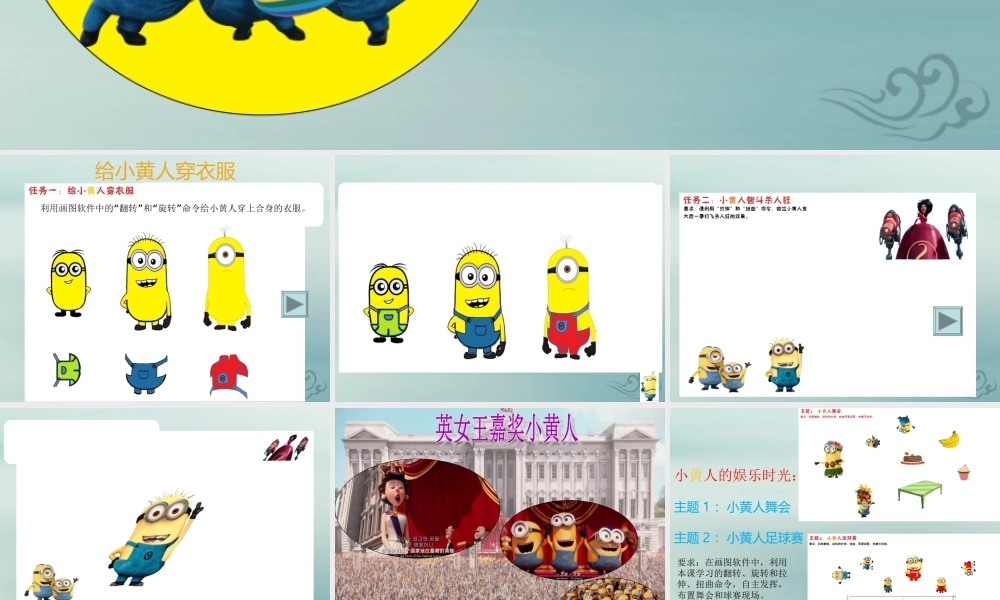The image size is (1000, 600).
Task: Select 主题1：小黄人舞会
Action: point(732,507)
